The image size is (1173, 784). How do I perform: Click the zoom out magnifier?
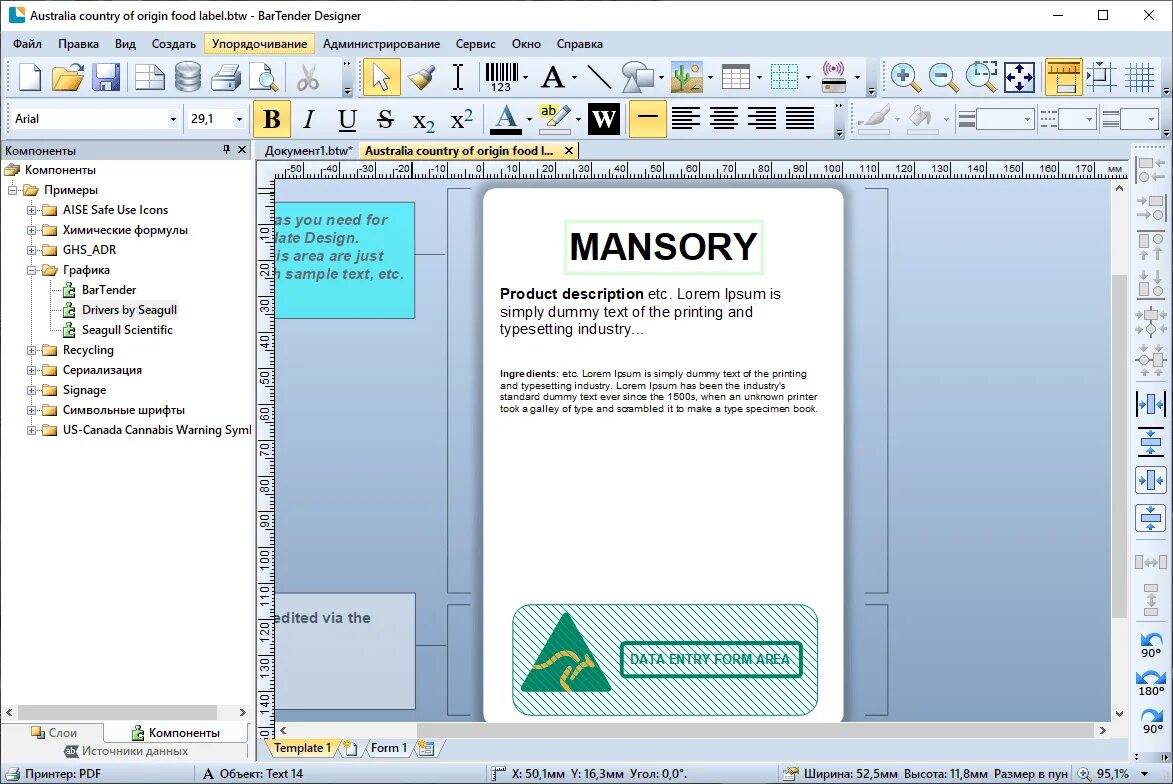point(943,77)
